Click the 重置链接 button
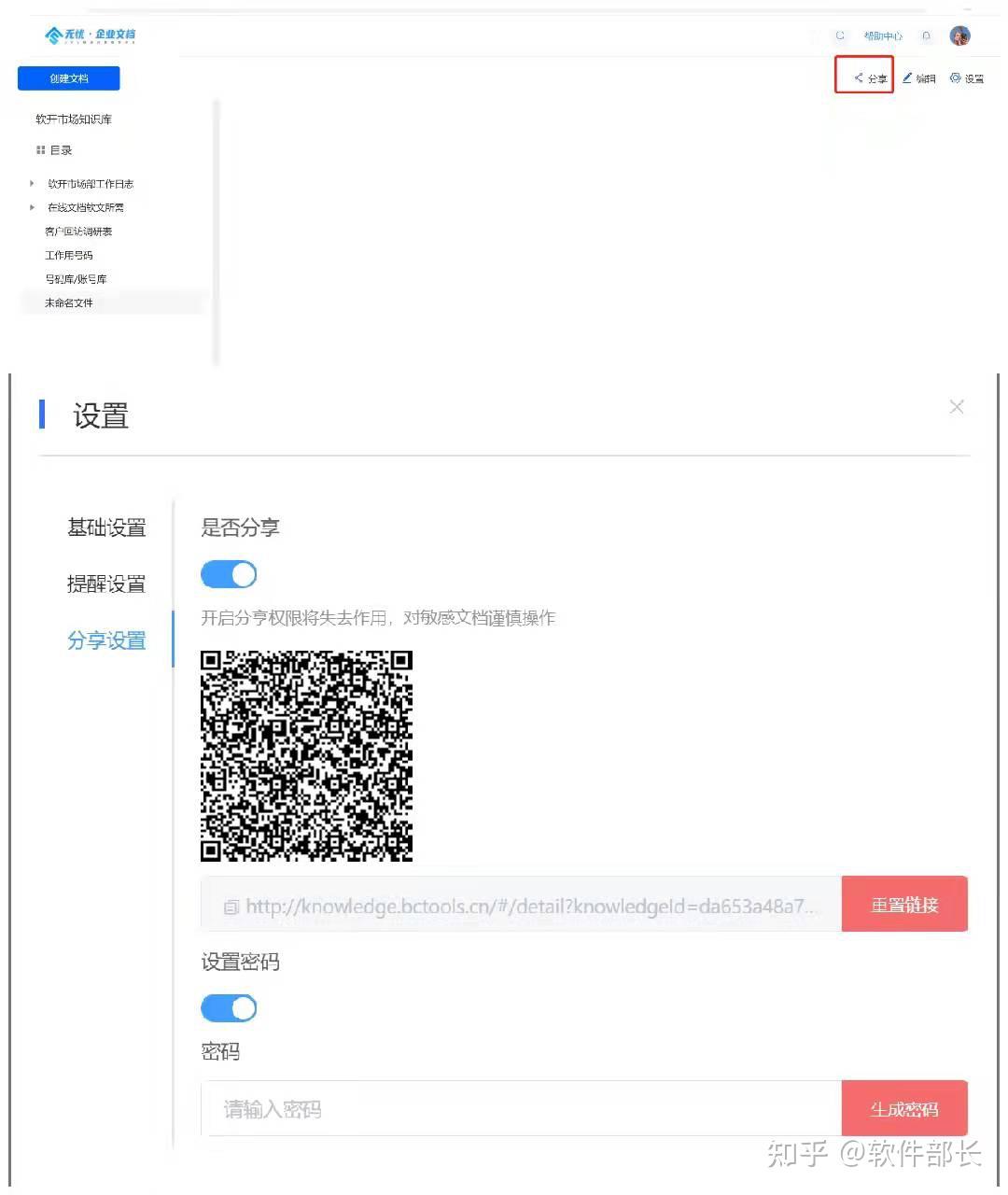The image size is (1008, 1195). pyautogui.click(x=904, y=904)
